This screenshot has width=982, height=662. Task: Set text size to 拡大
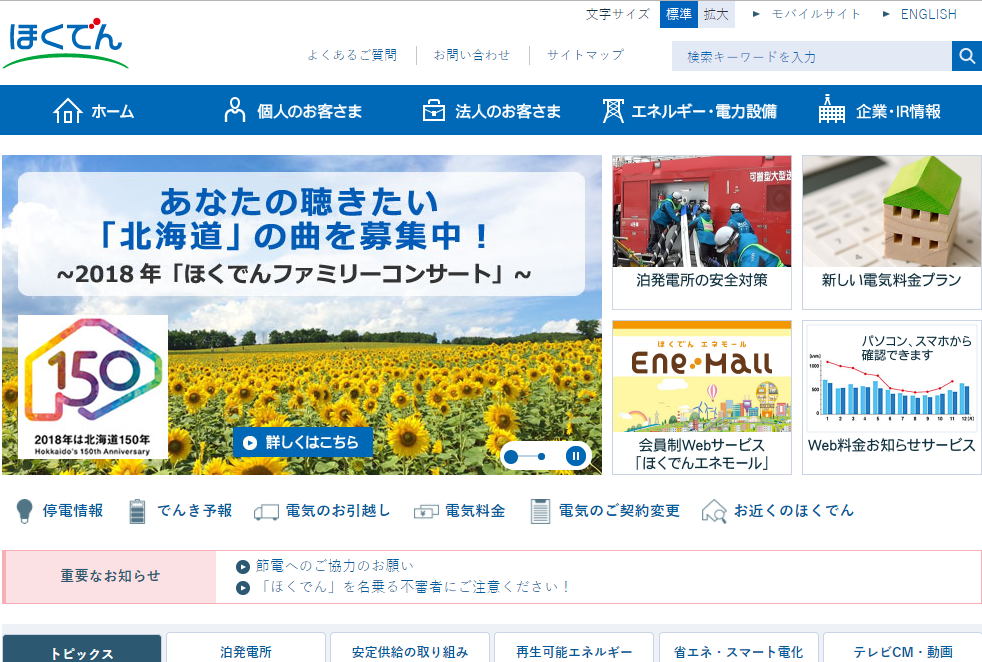click(x=716, y=14)
